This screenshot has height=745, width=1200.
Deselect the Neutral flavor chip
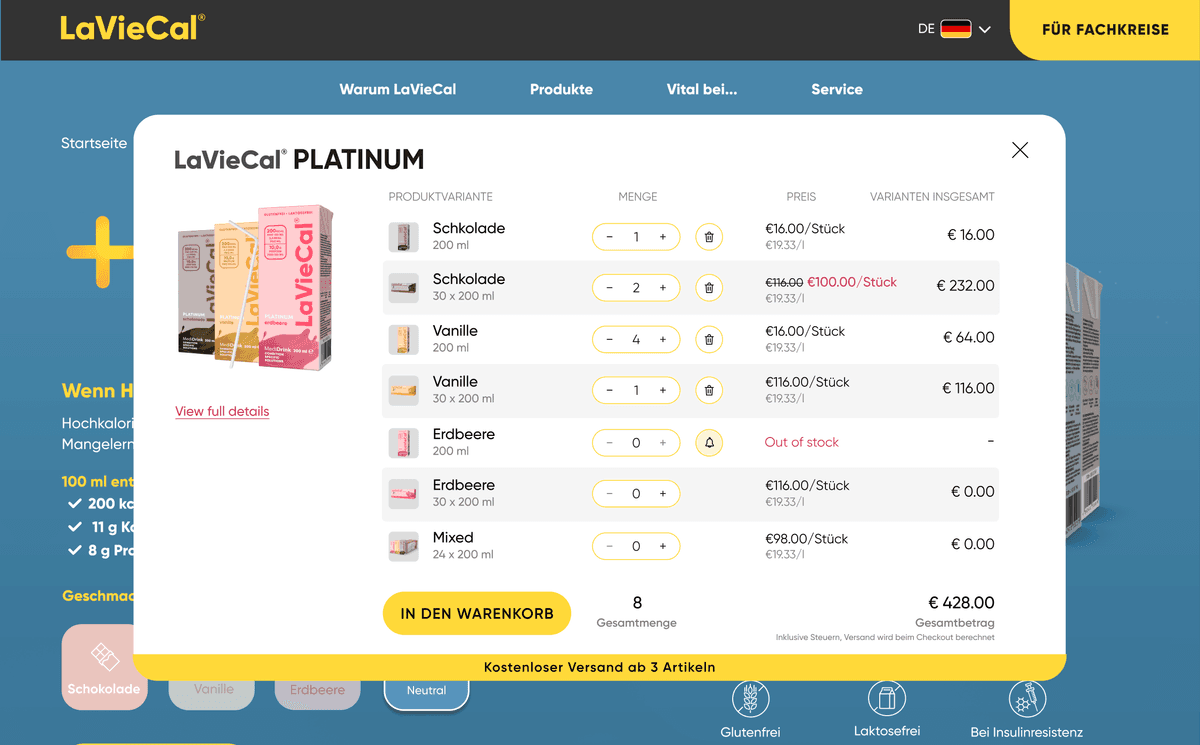click(x=426, y=689)
